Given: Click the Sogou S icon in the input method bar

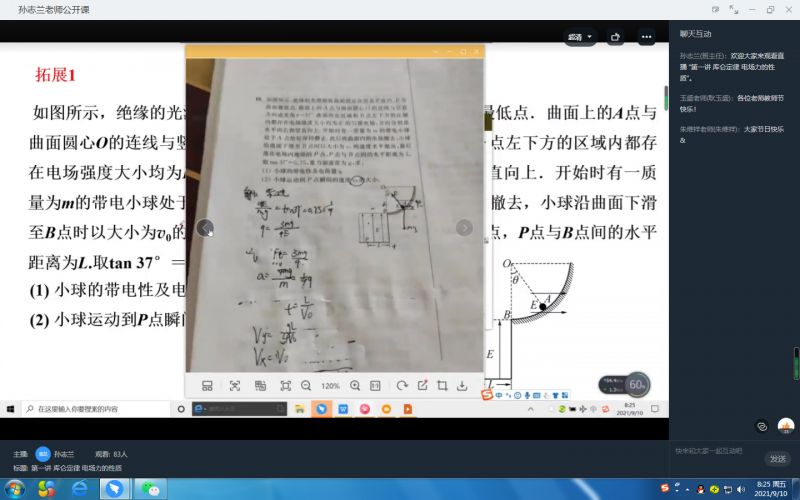Looking at the screenshot, I should click(x=487, y=395).
